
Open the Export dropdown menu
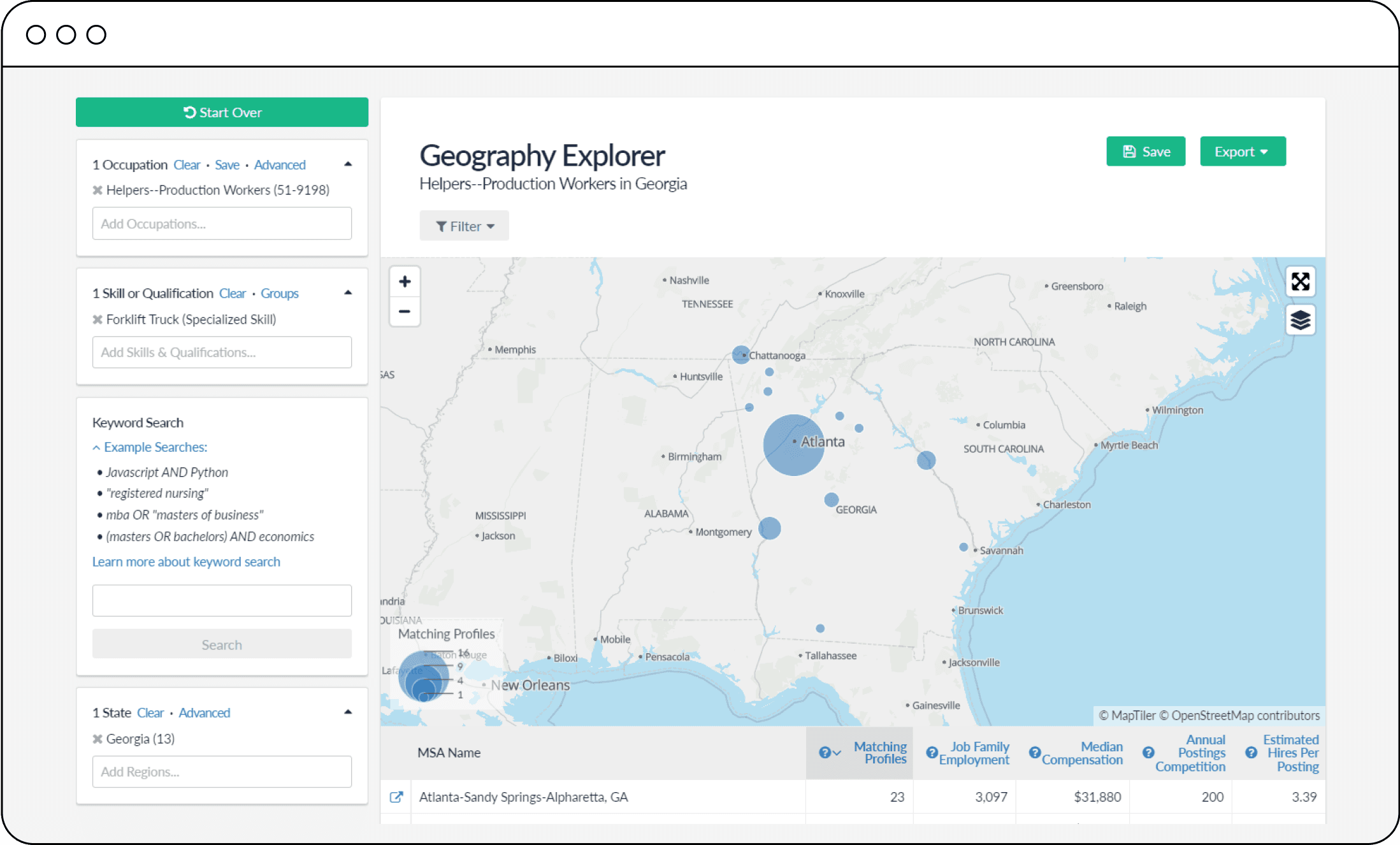[1242, 152]
